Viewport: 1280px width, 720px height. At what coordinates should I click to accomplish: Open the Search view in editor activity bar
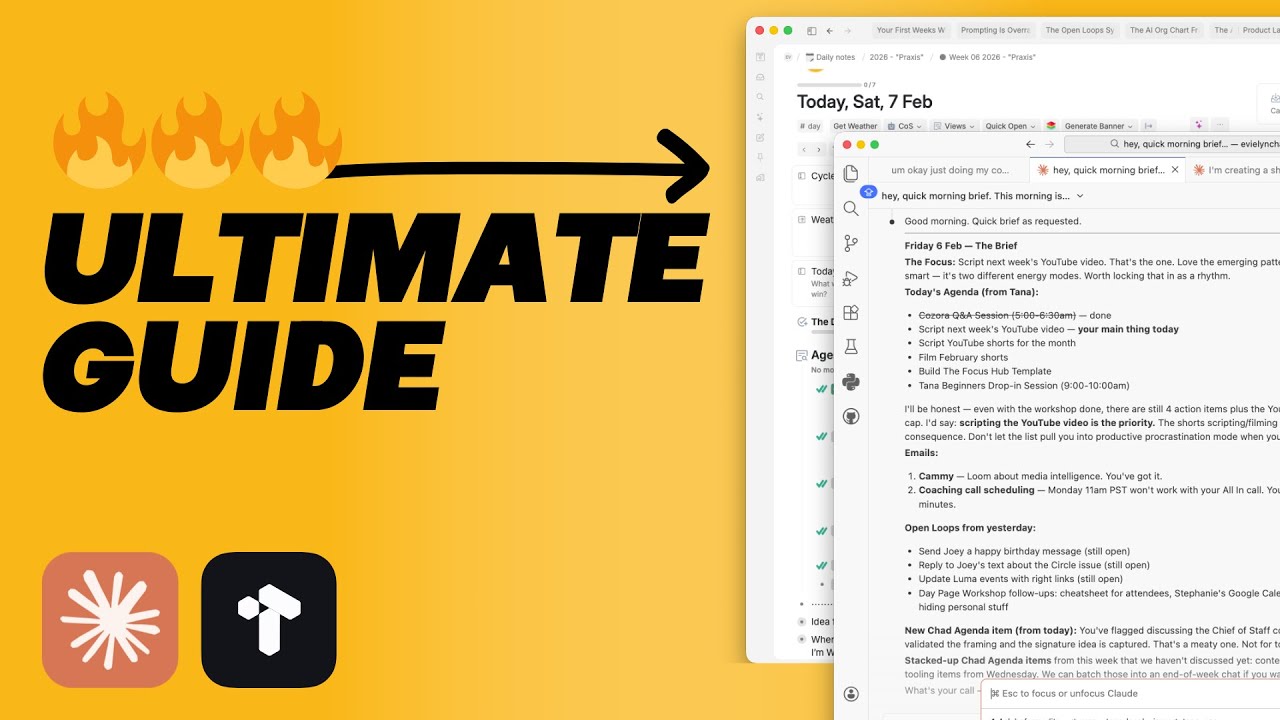pyautogui.click(x=851, y=208)
